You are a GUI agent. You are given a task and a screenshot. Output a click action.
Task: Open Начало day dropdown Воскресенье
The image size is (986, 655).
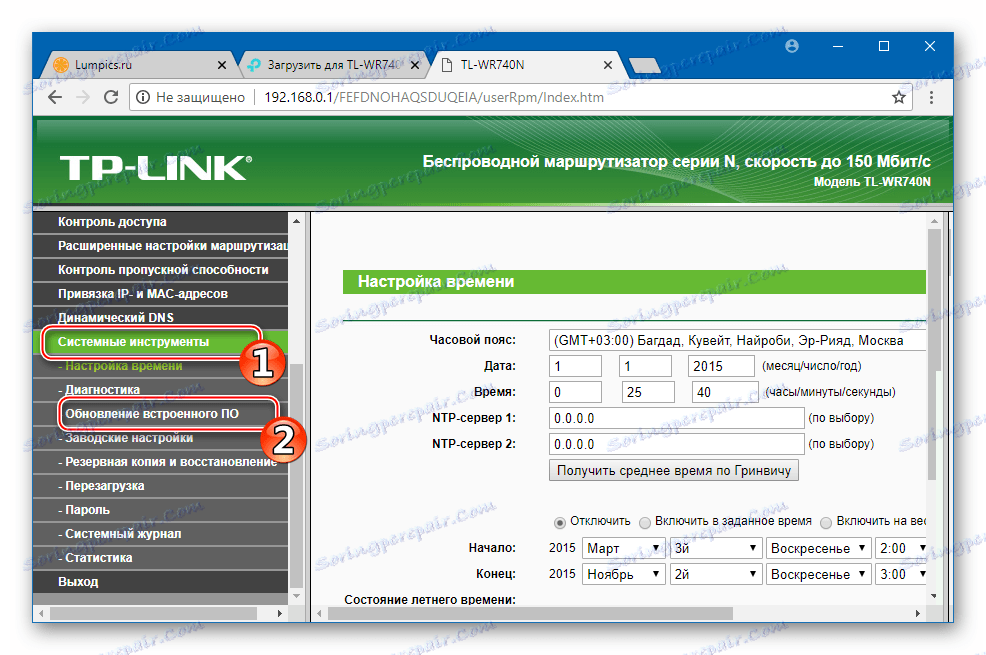(819, 548)
